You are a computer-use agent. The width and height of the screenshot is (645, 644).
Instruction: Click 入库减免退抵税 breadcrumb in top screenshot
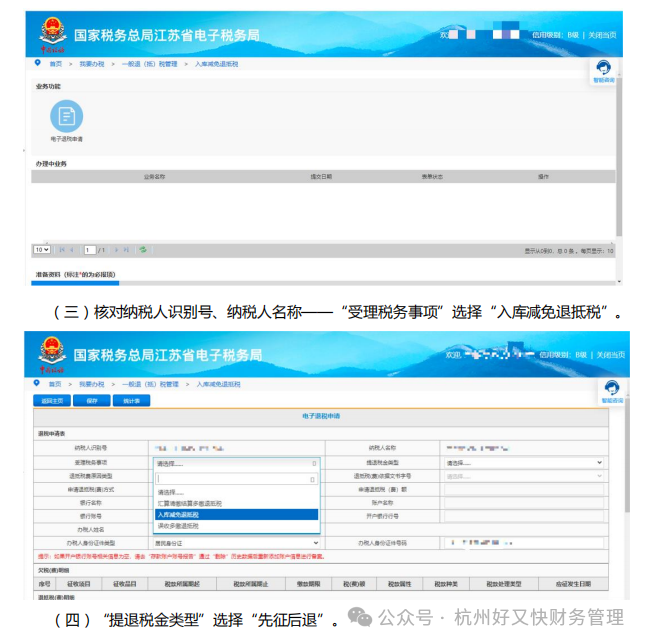click(216, 64)
